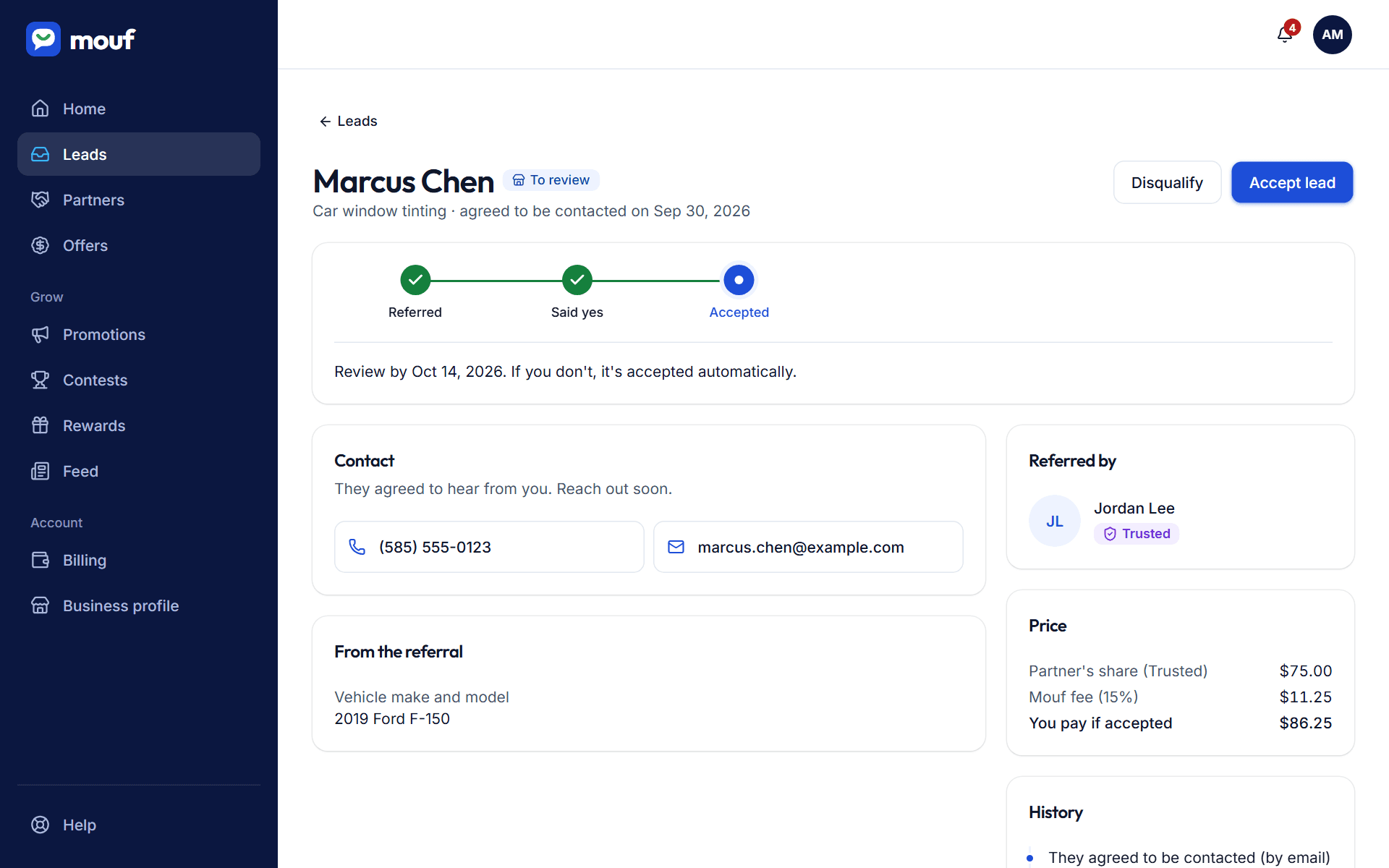1389x868 pixels.
Task: Go back to Leads list
Action: pos(348,121)
